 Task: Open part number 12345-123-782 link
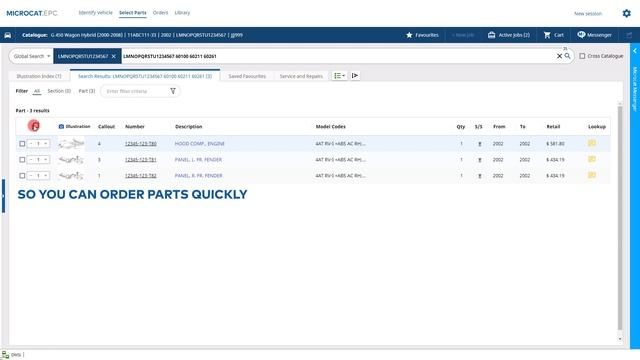[140, 176]
